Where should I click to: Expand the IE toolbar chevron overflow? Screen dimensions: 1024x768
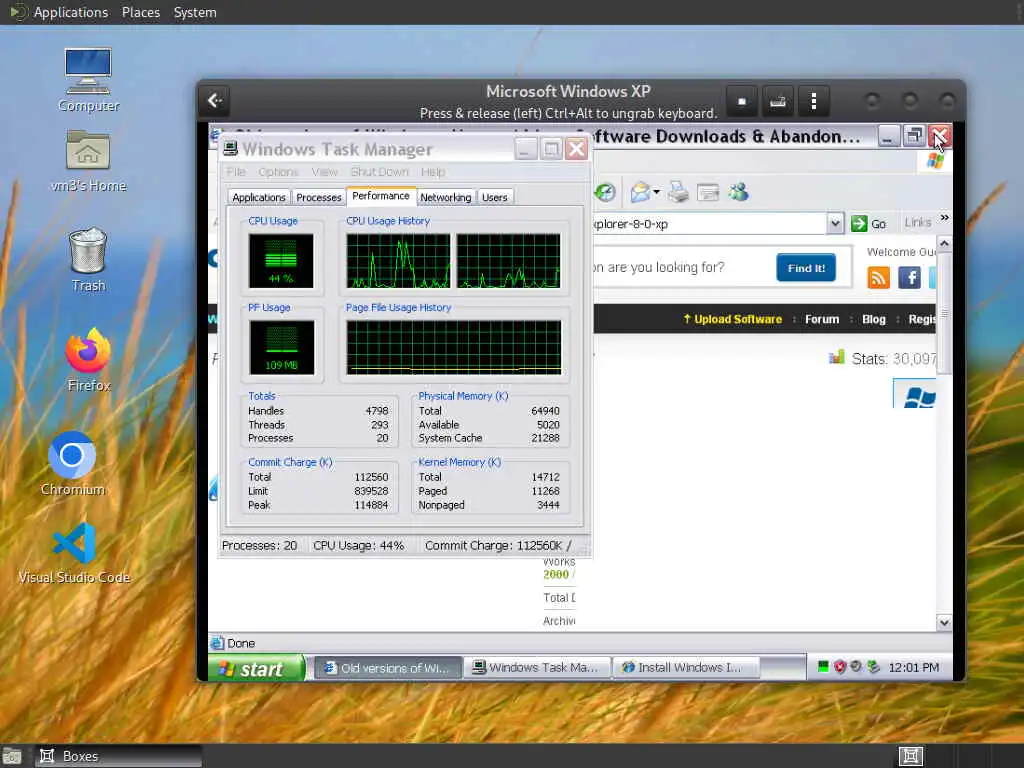coord(944,217)
